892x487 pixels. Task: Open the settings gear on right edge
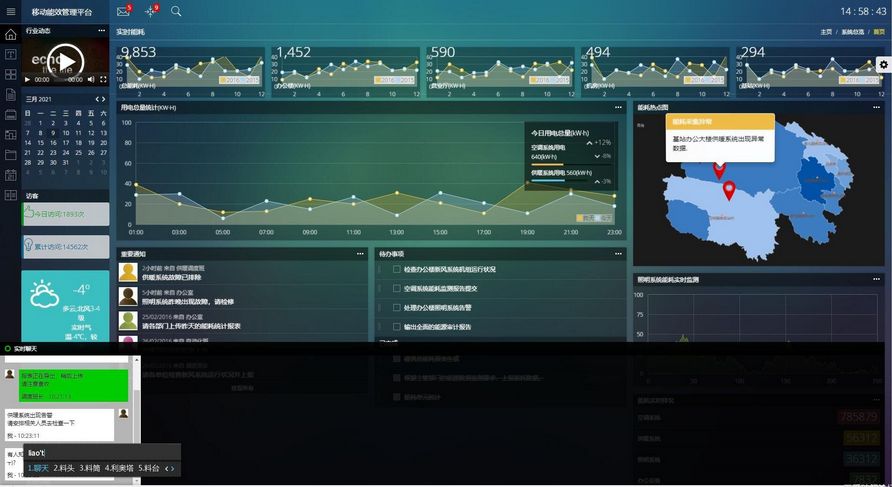pos(883,65)
